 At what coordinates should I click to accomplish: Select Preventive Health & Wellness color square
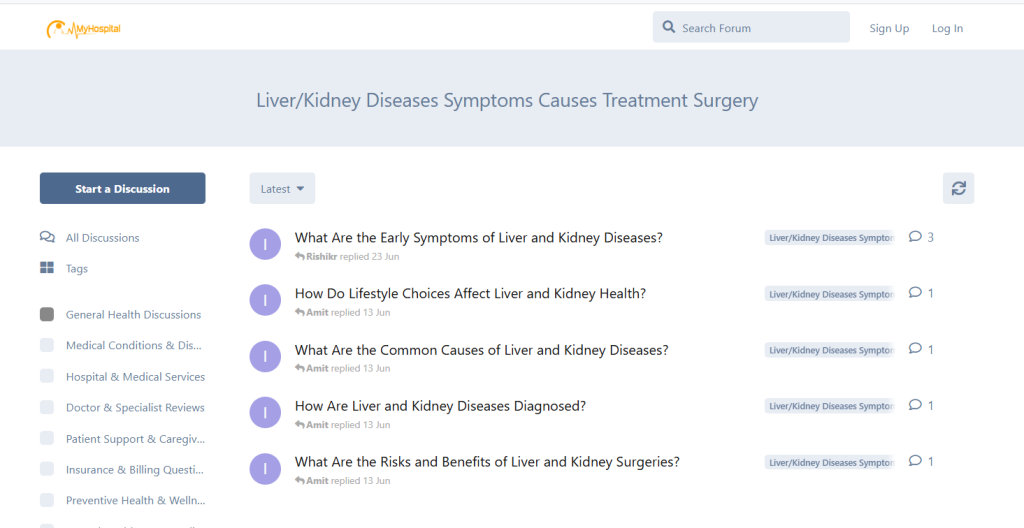47,500
